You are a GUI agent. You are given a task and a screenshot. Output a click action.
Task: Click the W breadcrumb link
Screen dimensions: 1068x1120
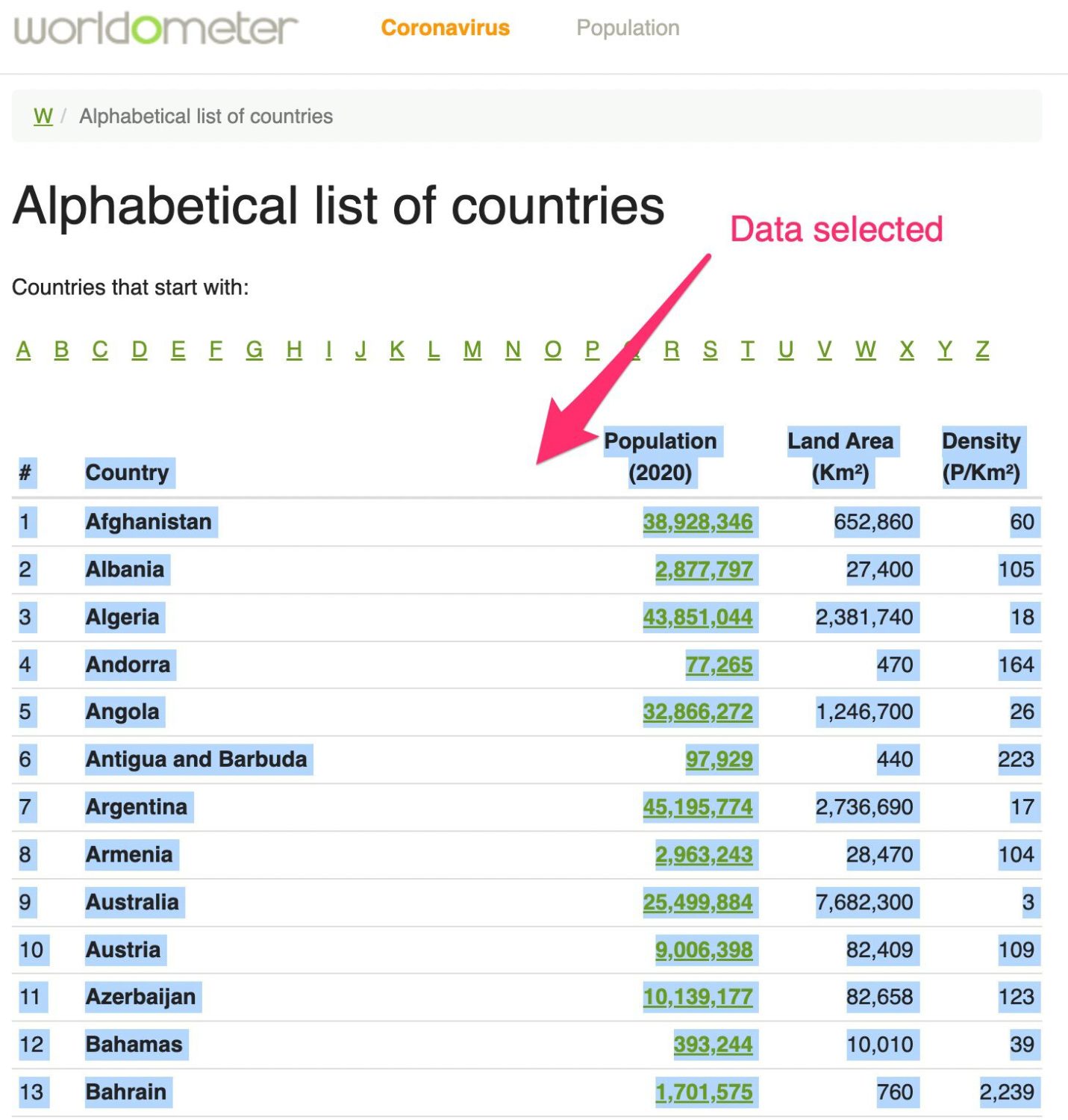click(43, 116)
